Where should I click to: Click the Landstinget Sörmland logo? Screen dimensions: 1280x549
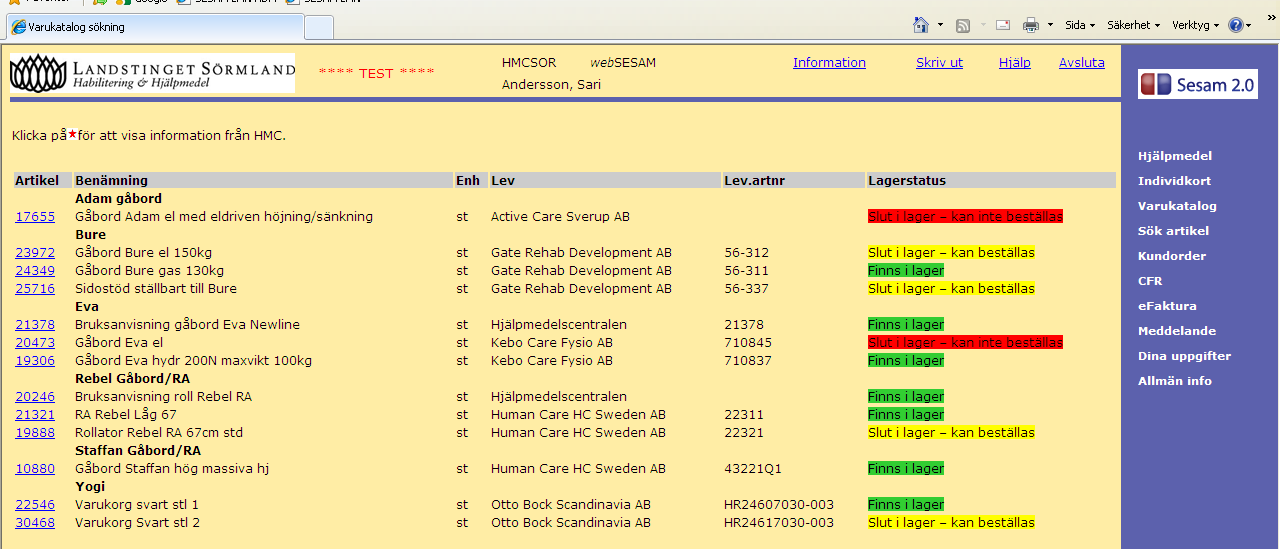click(152, 73)
